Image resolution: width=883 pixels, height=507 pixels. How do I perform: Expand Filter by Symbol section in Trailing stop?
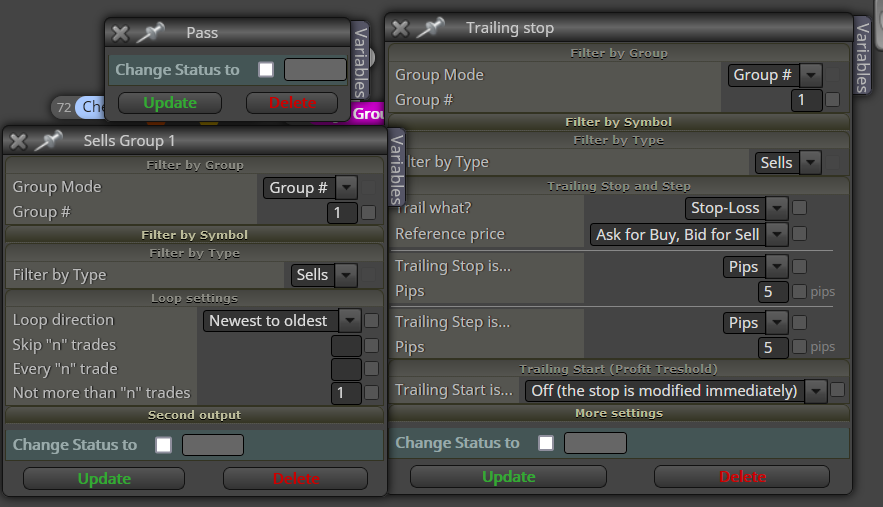click(618, 122)
